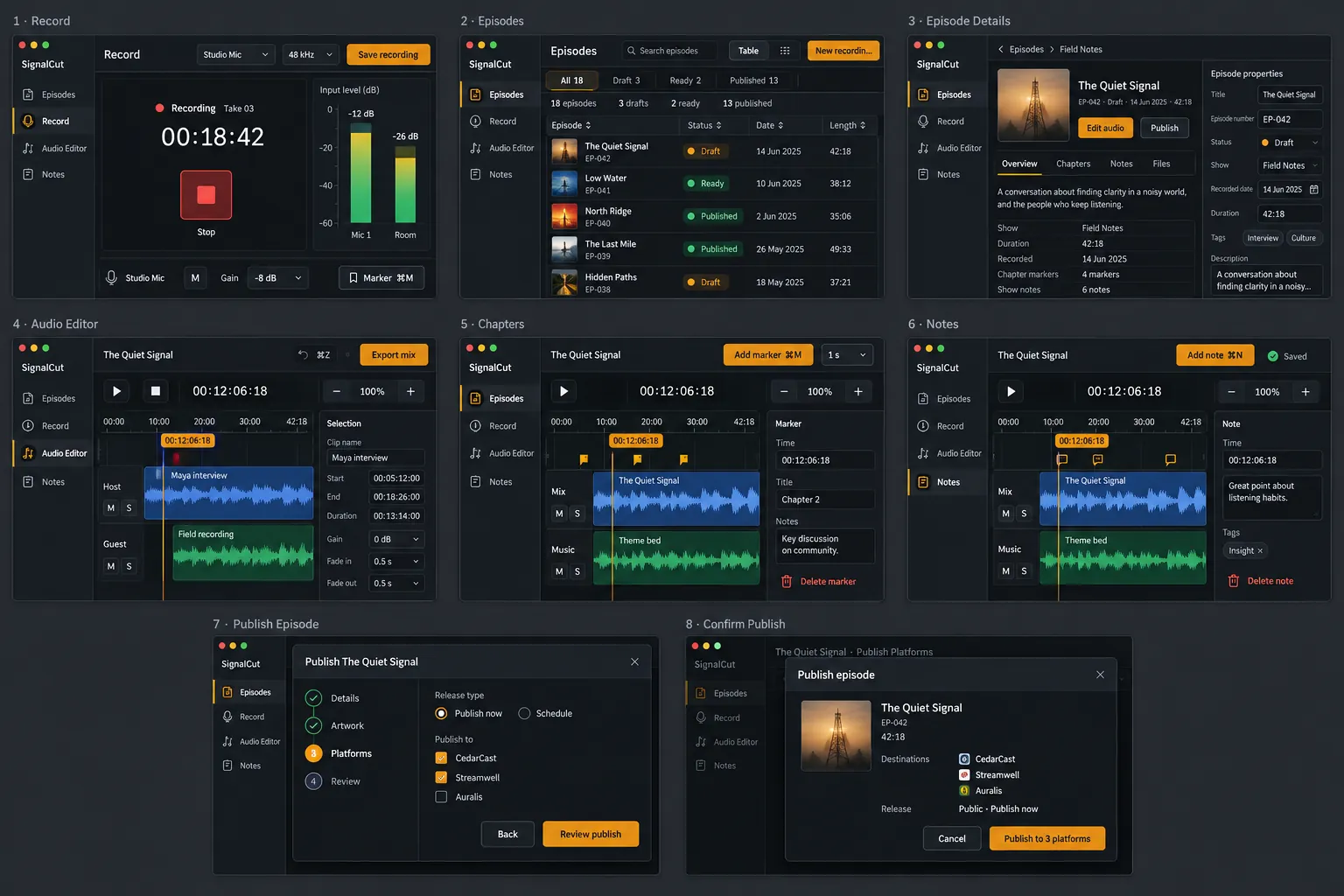Stop the recording in the Record window
The width and height of the screenshot is (1344, 896).
pos(206,194)
